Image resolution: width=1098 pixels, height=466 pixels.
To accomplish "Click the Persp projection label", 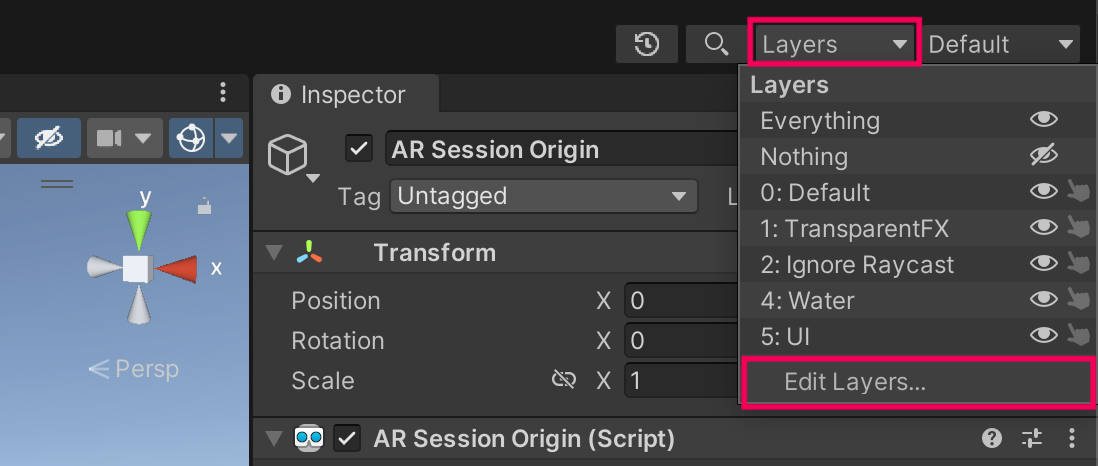I will click(134, 369).
